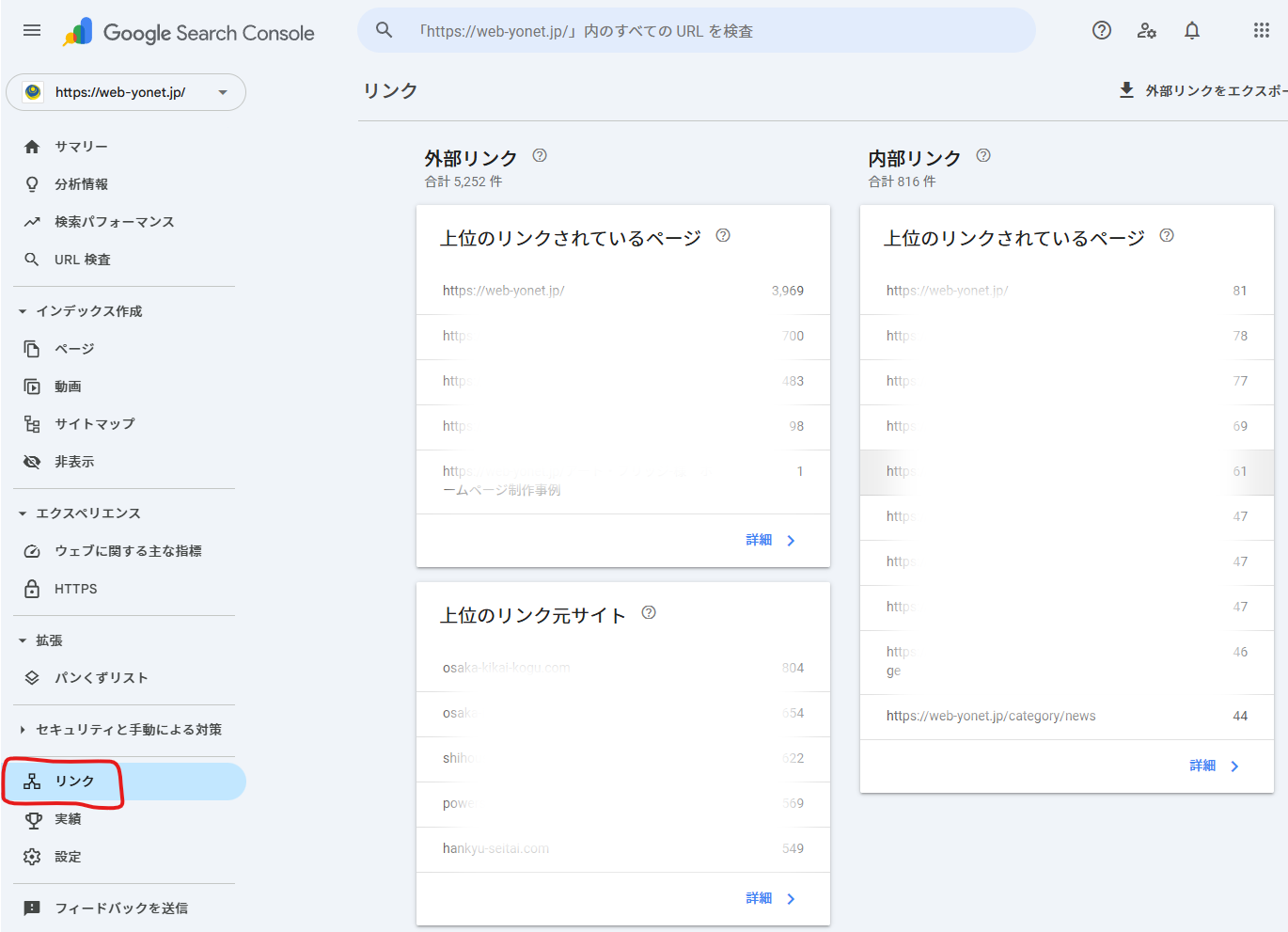Collapse the インデックス作成 section
Viewport: 1288px width, 932px height.
coord(23,311)
